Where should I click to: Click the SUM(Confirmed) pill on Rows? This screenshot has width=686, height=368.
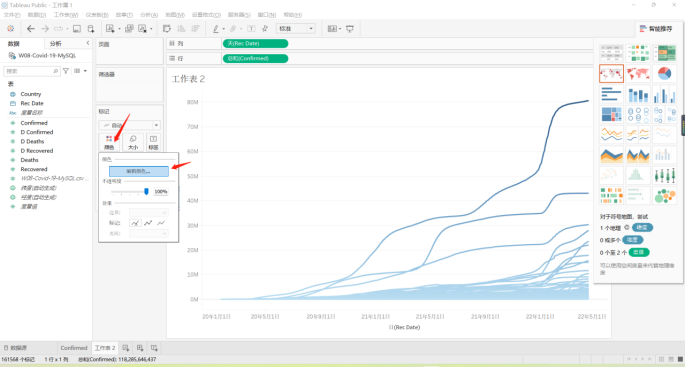coord(256,58)
